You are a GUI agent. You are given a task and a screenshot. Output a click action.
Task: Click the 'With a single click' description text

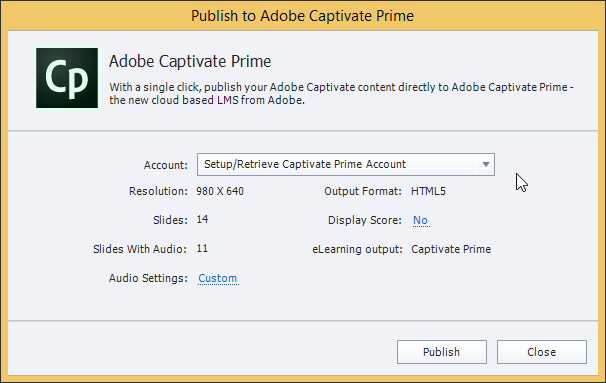coord(341,94)
